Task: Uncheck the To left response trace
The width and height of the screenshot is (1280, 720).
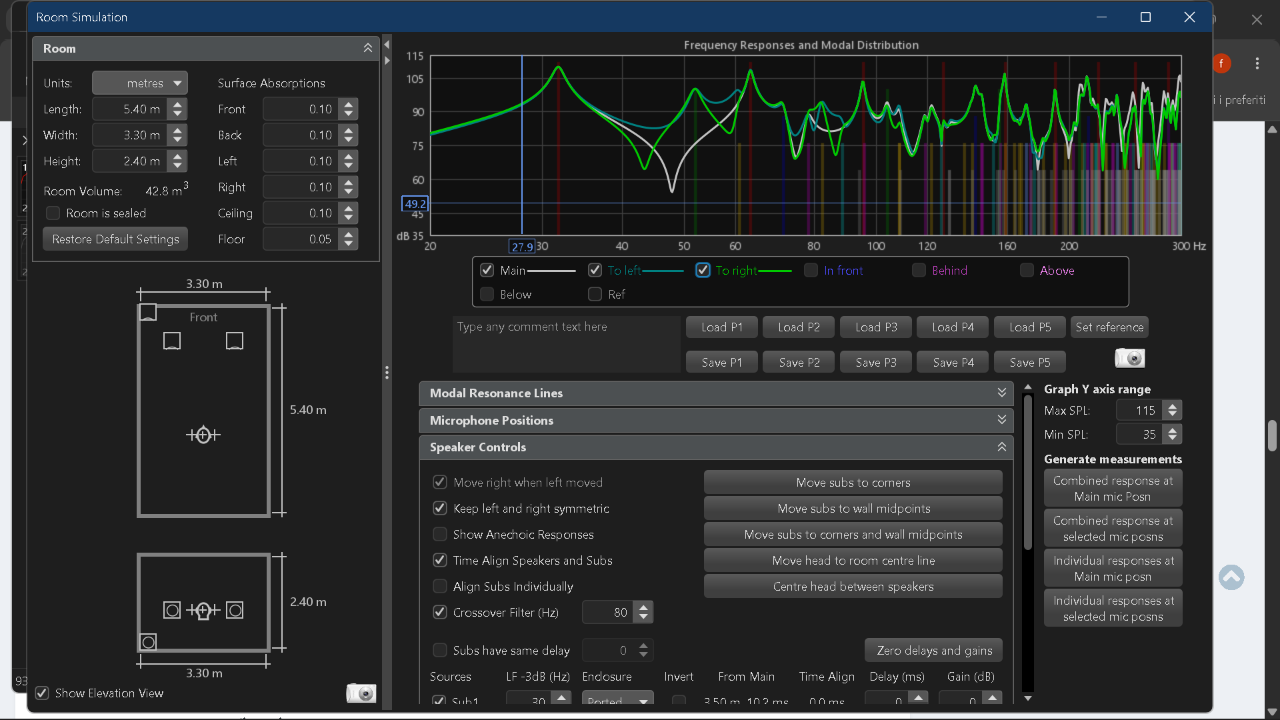Action: (595, 270)
